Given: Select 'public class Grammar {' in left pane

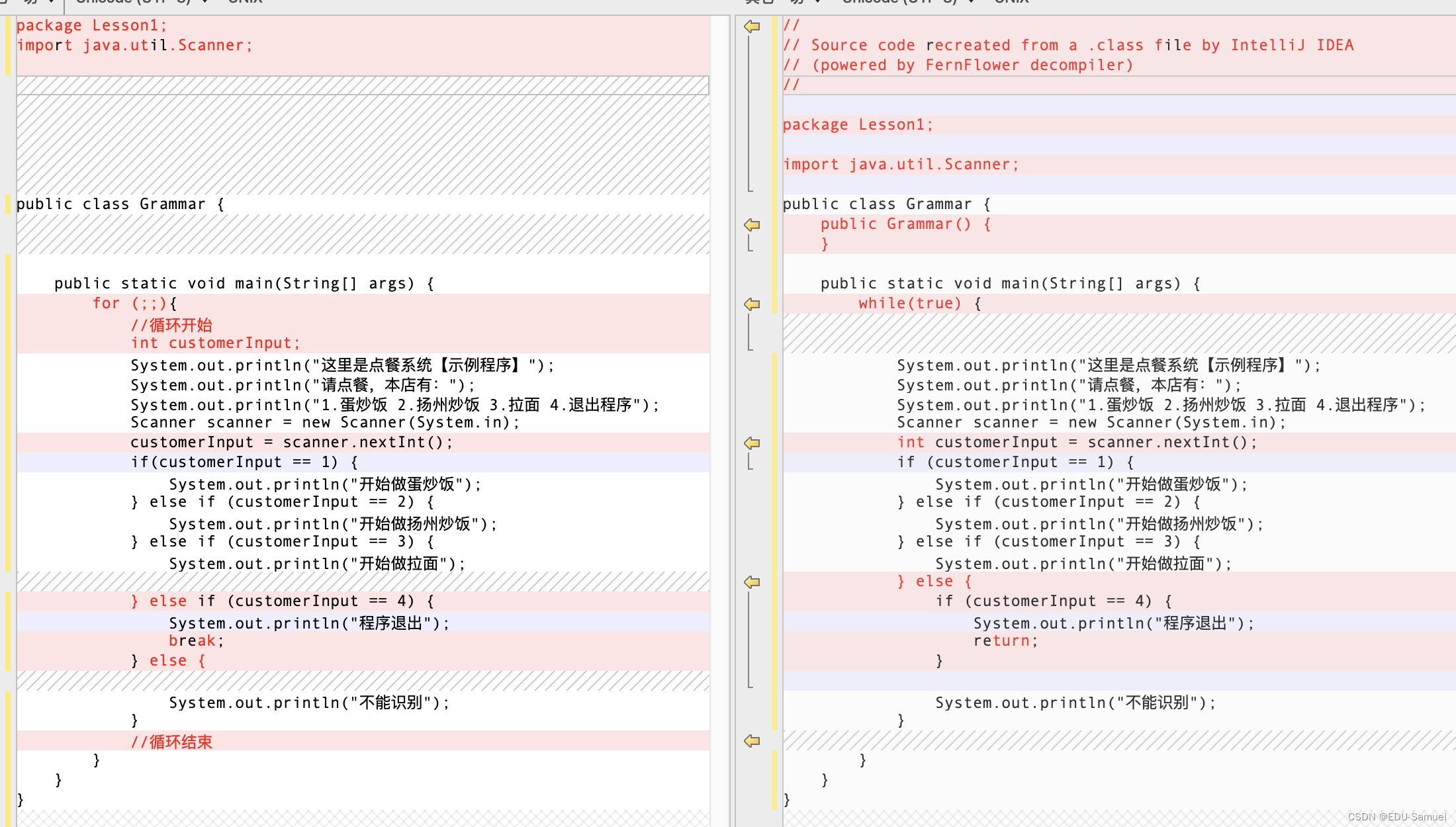Looking at the screenshot, I should [120, 204].
